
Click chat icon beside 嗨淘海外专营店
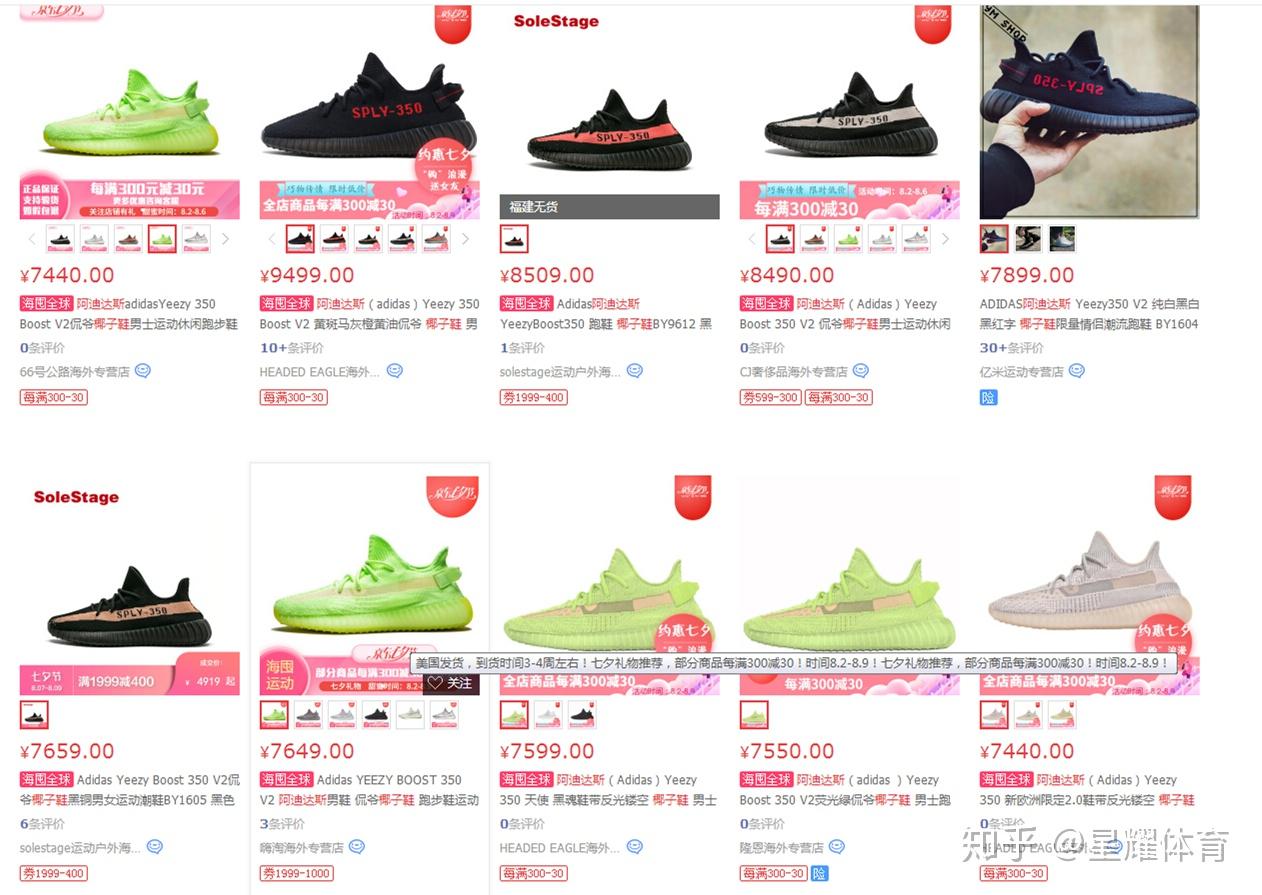(x=357, y=847)
